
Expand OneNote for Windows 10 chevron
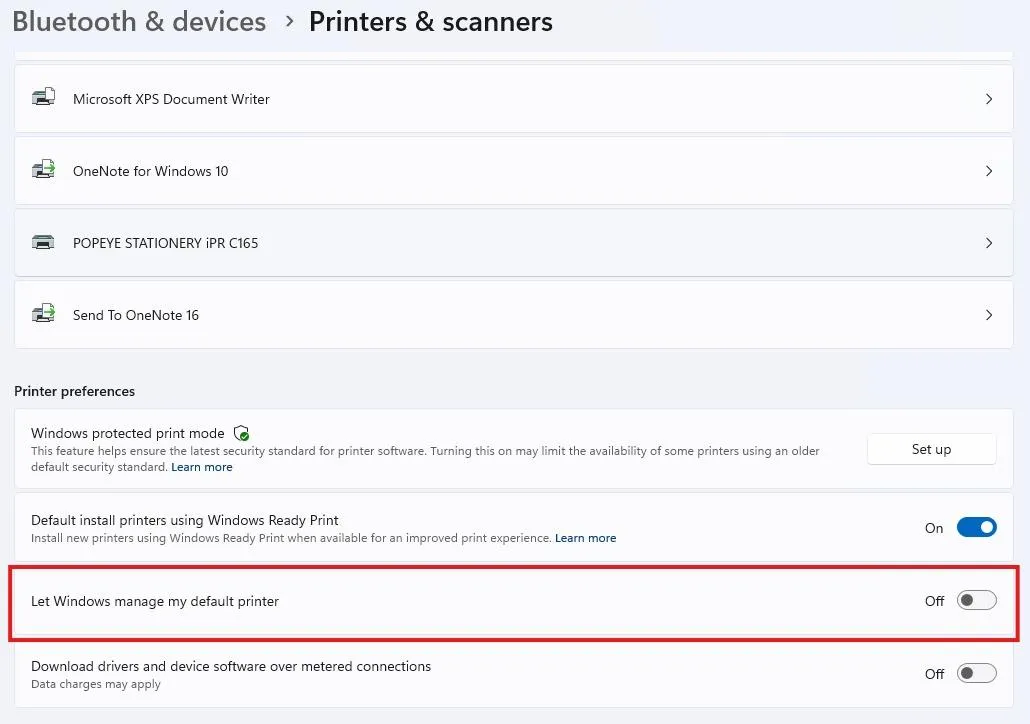pos(989,171)
